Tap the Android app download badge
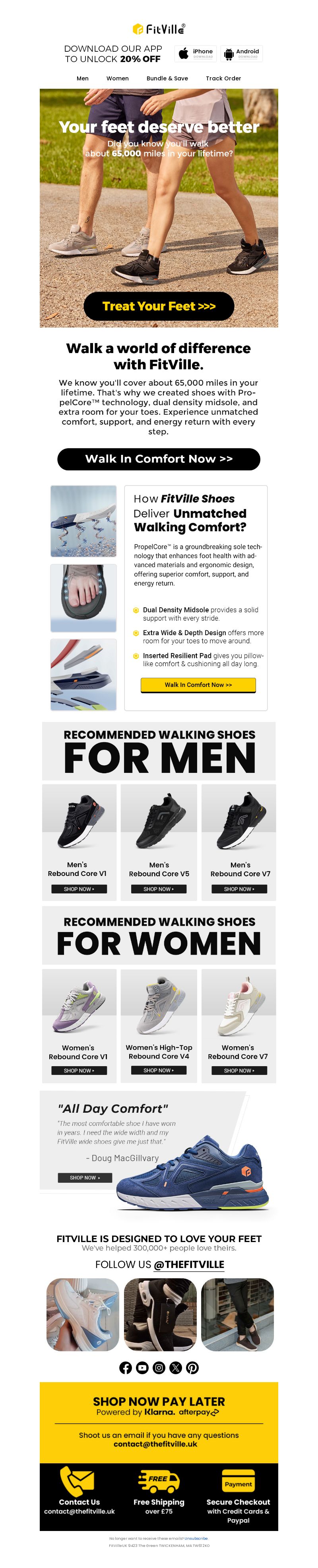This screenshot has width=318, height=1568. tap(241, 53)
